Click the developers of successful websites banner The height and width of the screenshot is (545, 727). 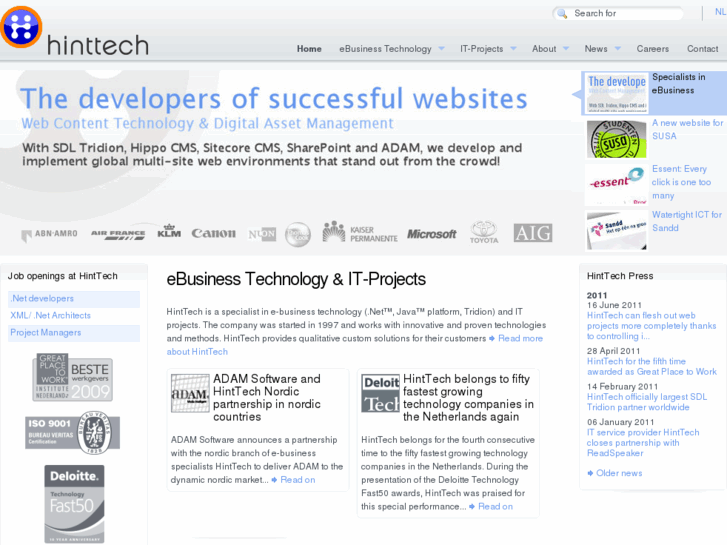[x=274, y=98]
